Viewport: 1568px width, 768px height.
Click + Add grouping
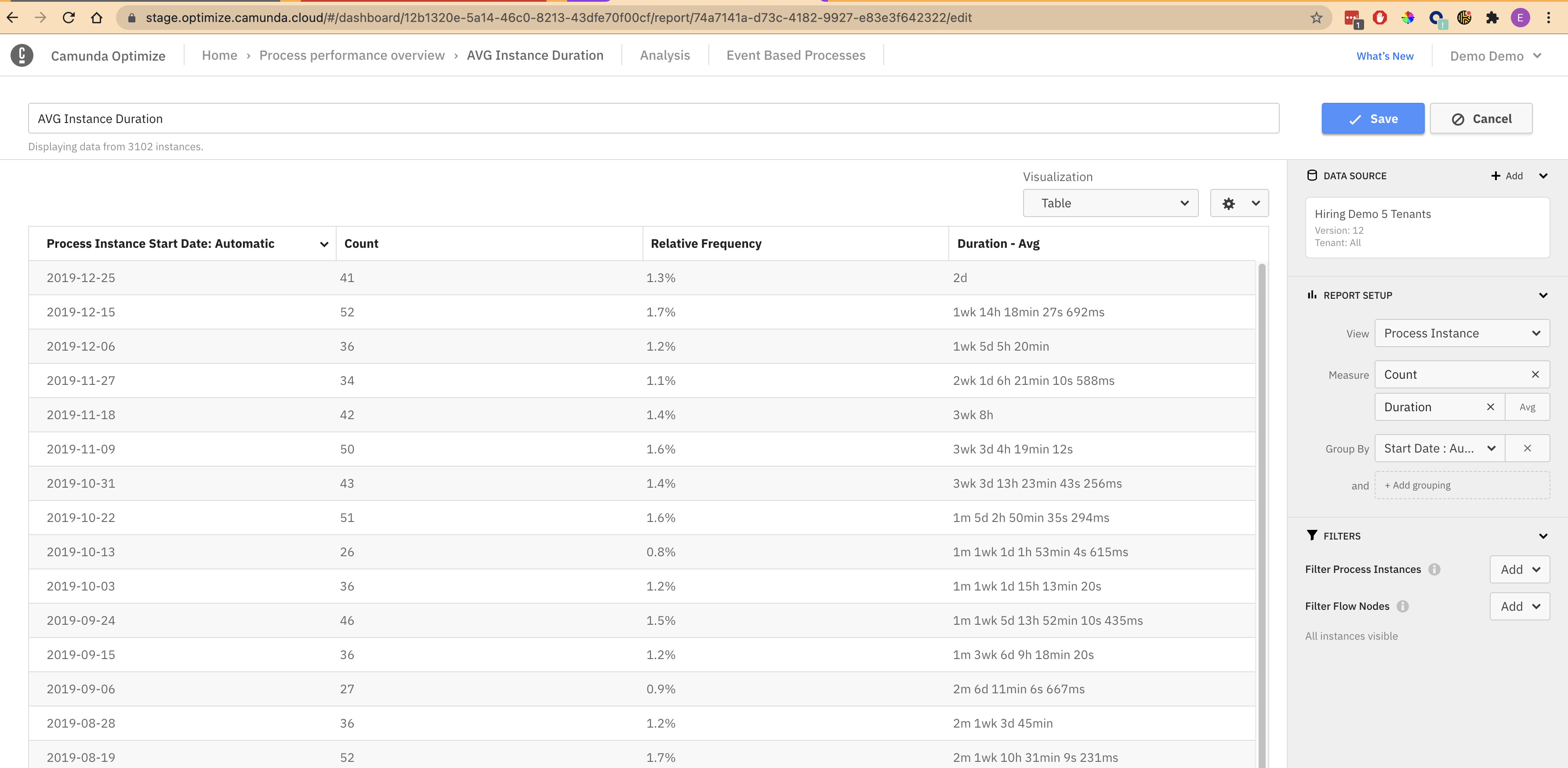point(1462,485)
